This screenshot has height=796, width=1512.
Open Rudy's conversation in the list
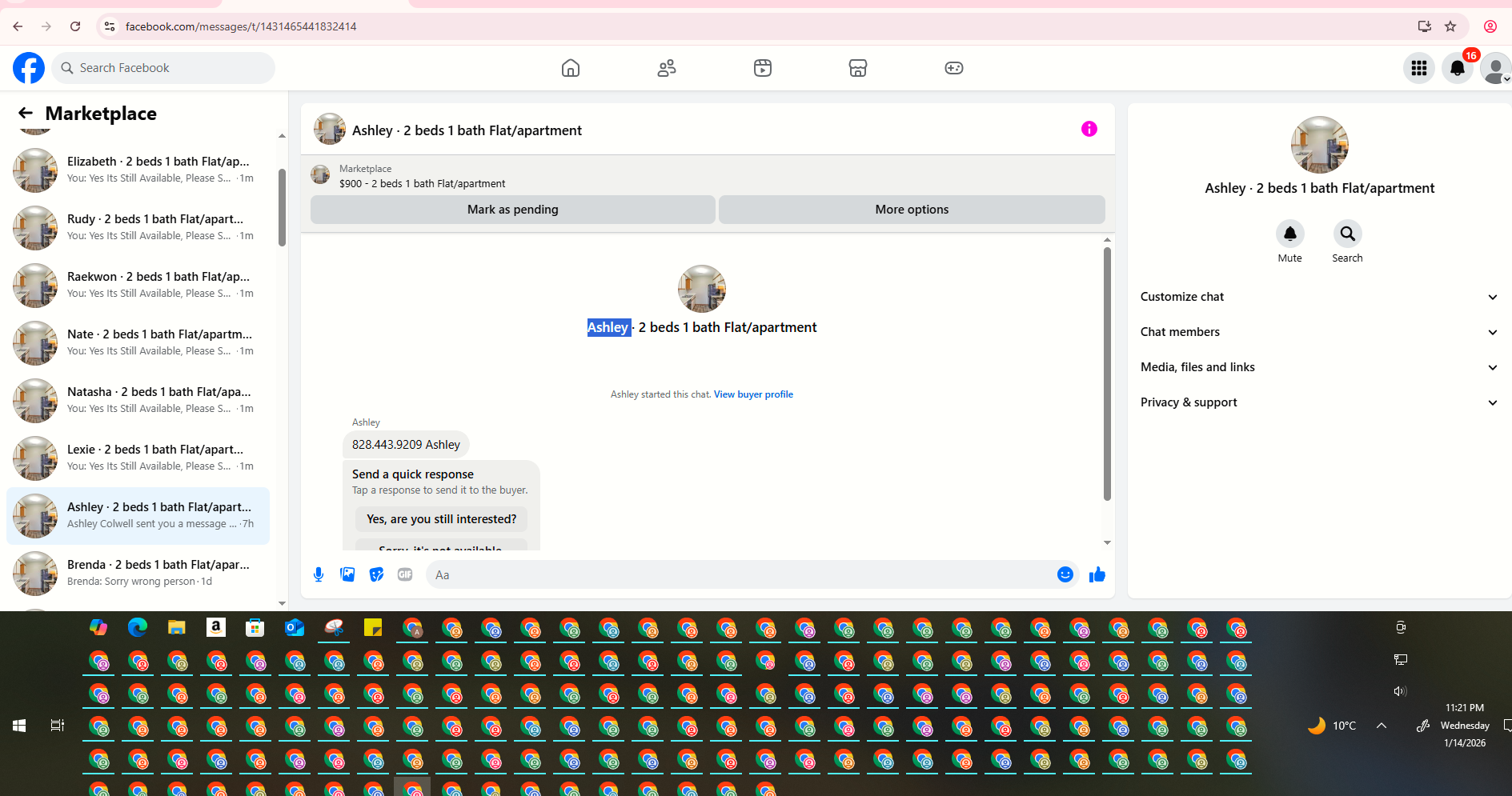click(138, 227)
